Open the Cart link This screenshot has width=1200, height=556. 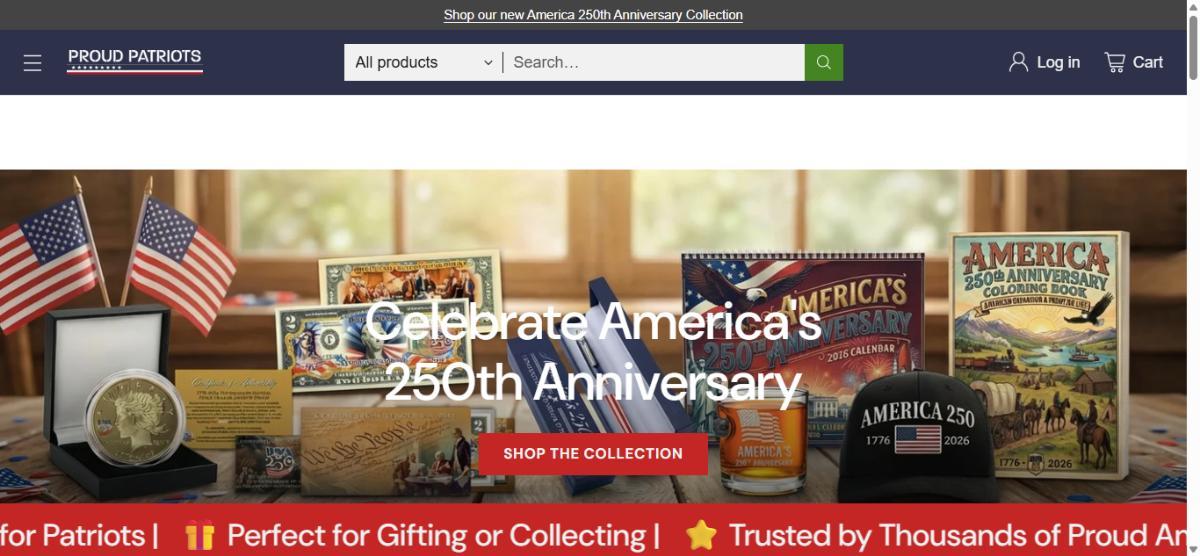click(x=1133, y=62)
